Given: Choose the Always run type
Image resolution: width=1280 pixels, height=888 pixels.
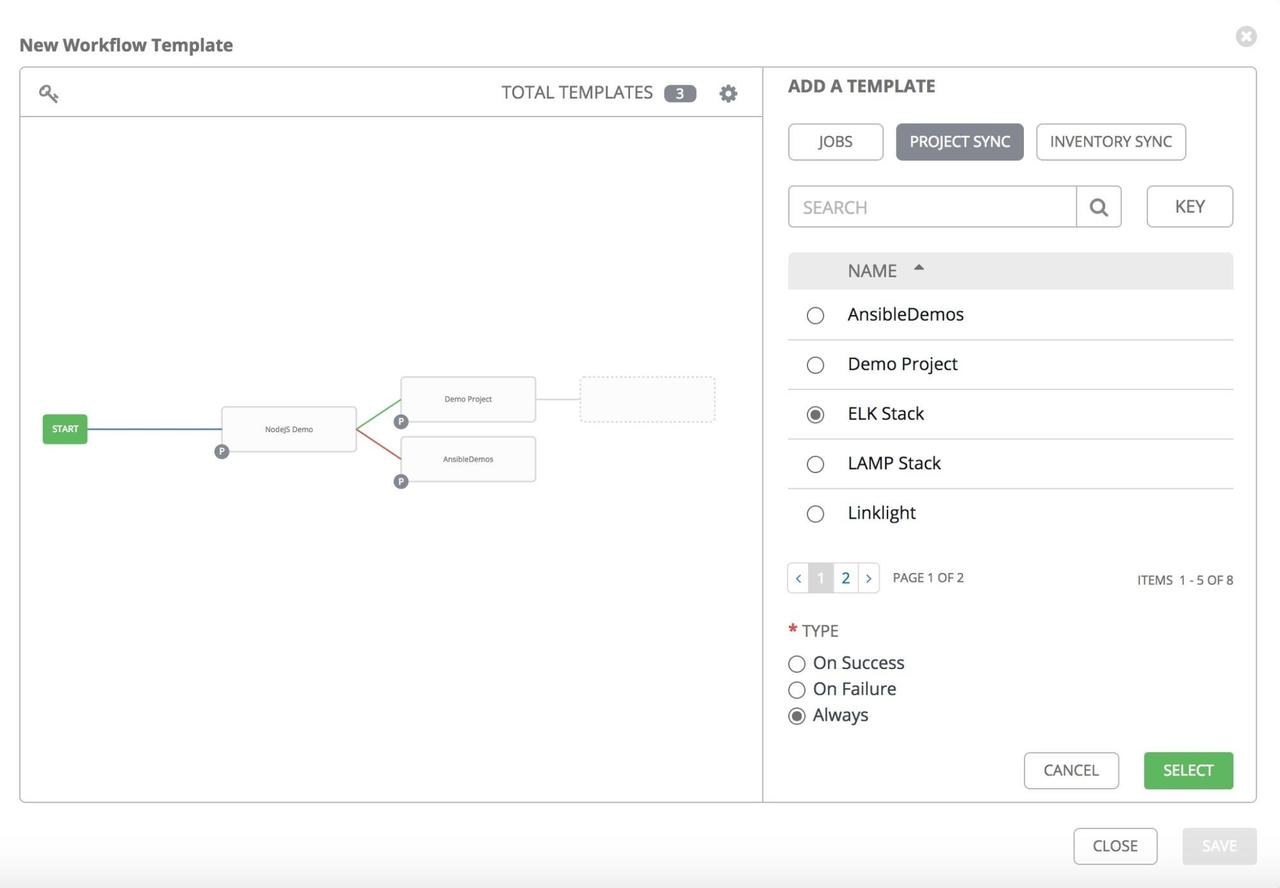Looking at the screenshot, I should click(796, 715).
